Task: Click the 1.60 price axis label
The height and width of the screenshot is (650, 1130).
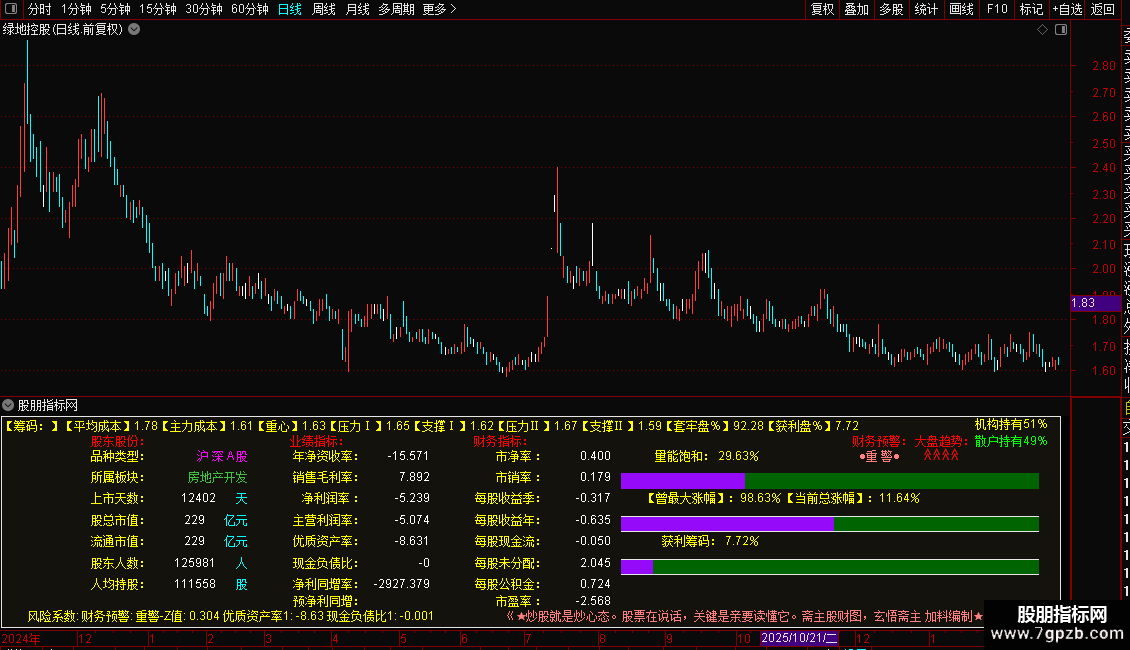Action: (1104, 371)
